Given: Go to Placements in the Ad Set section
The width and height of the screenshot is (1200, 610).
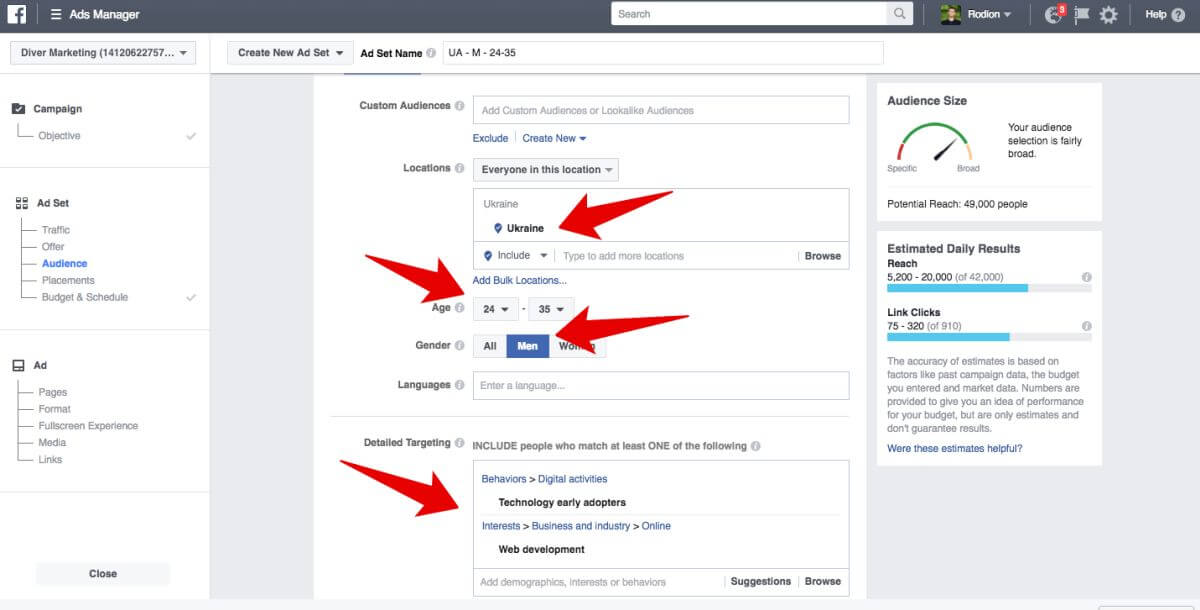Looking at the screenshot, I should tap(68, 281).
